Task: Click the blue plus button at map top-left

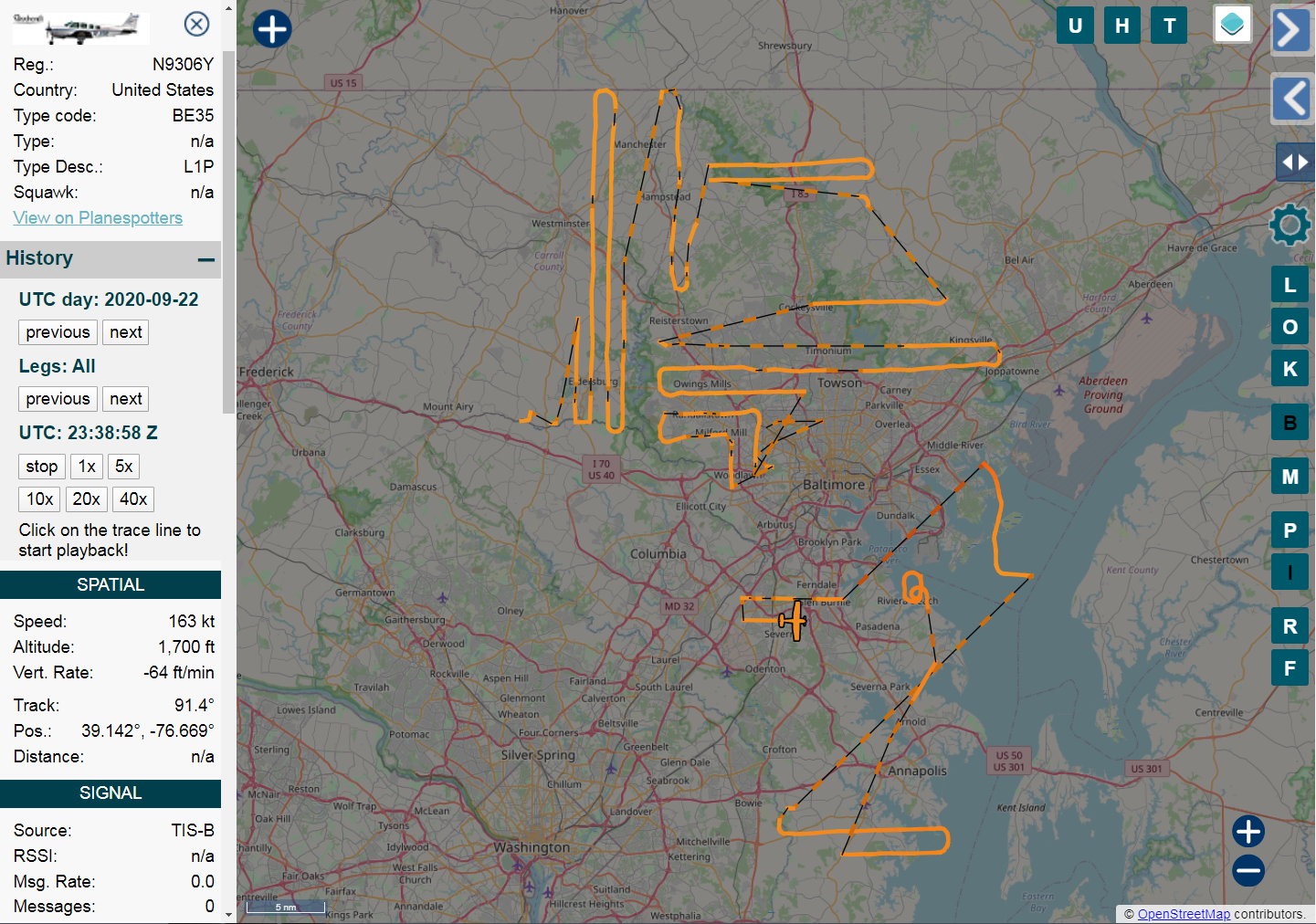Action: 272,29
